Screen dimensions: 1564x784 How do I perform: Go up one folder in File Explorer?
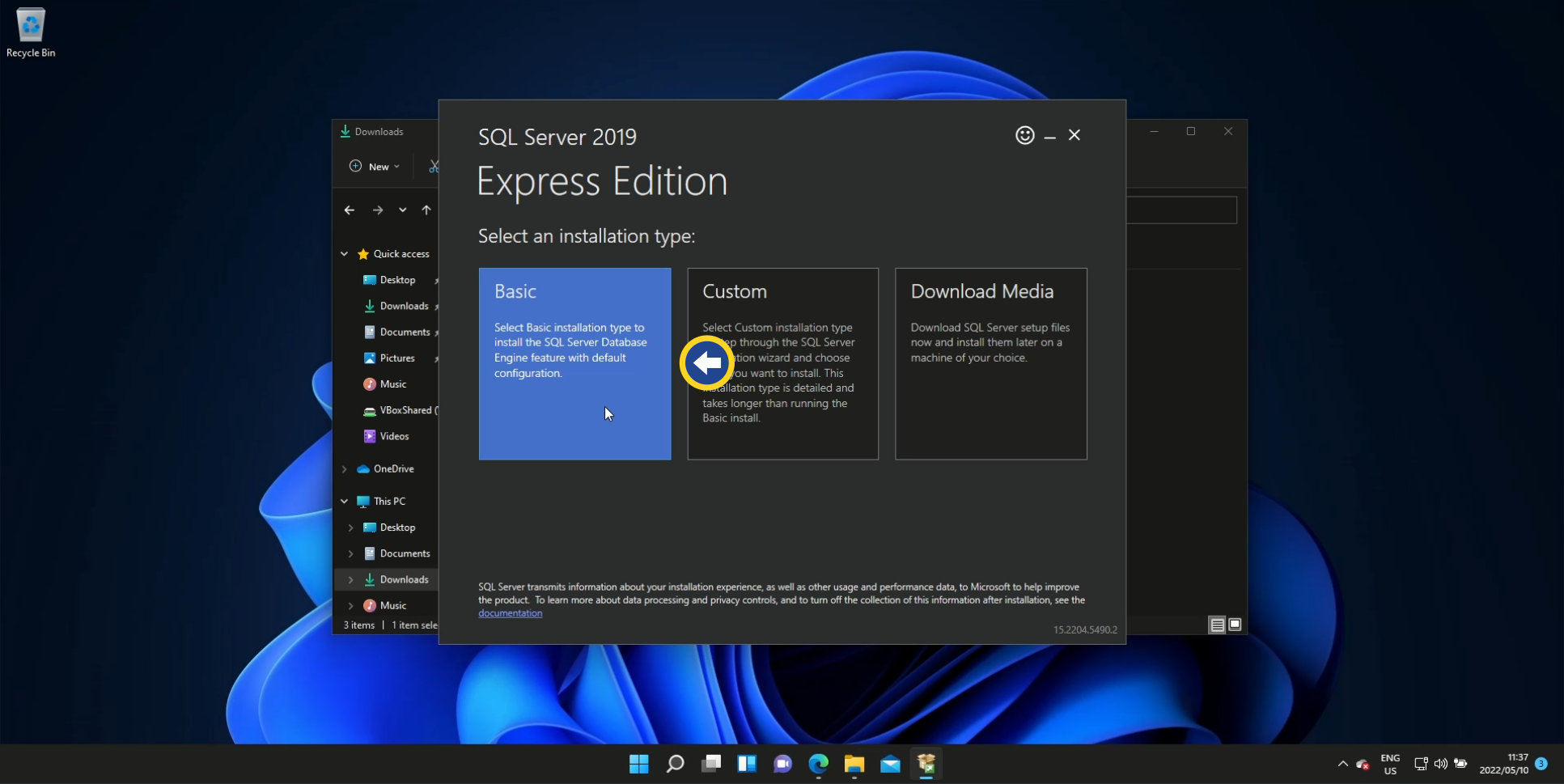point(426,210)
